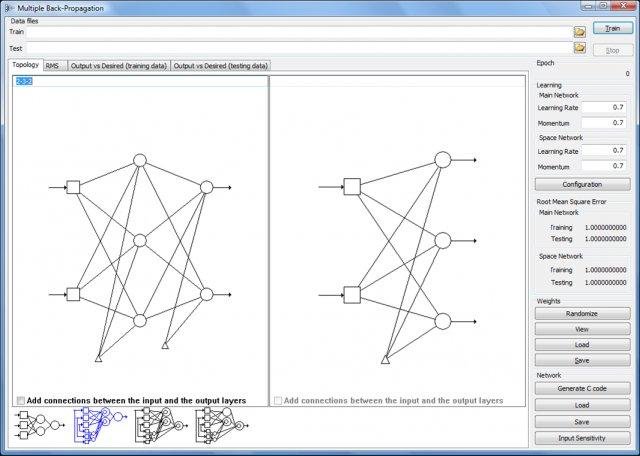The width and height of the screenshot is (640, 456).
Task: Click the Train data file path field
Action: [x=299, y=33]
